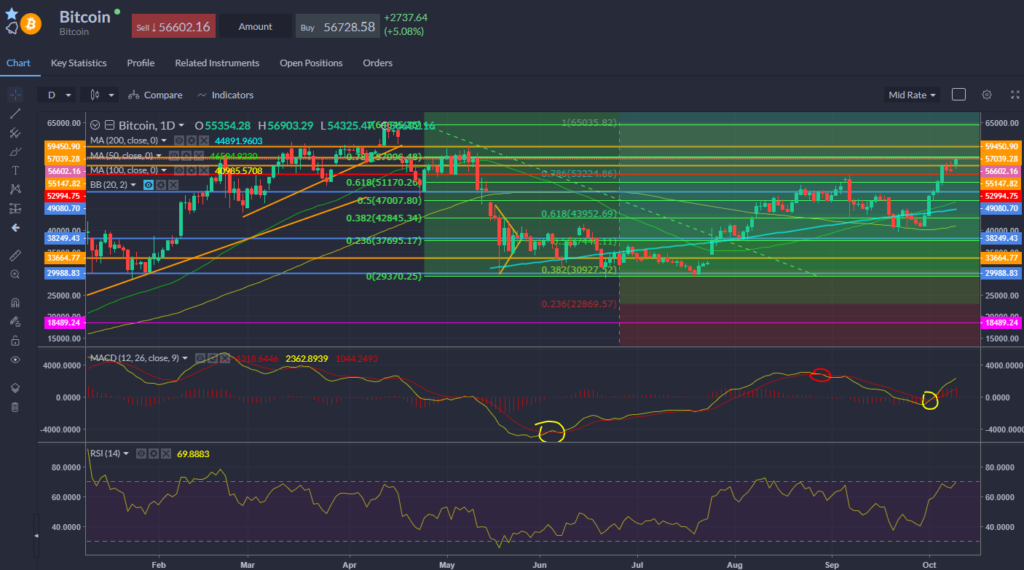The image size is (1024, 570).
Task: Click the orange Bitcoin logo
Action: click(30, 24)
